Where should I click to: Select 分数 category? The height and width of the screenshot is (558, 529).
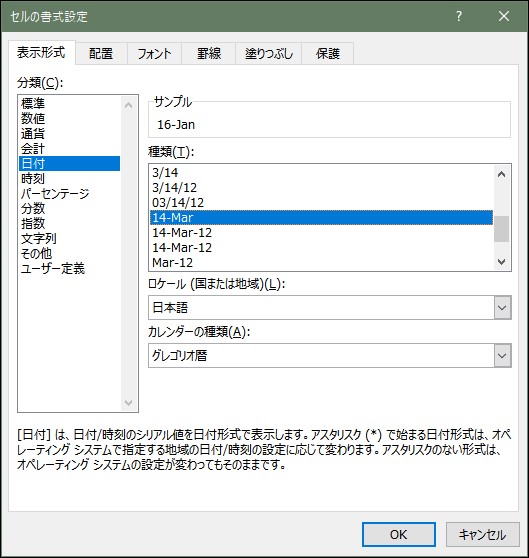(70, 208)
